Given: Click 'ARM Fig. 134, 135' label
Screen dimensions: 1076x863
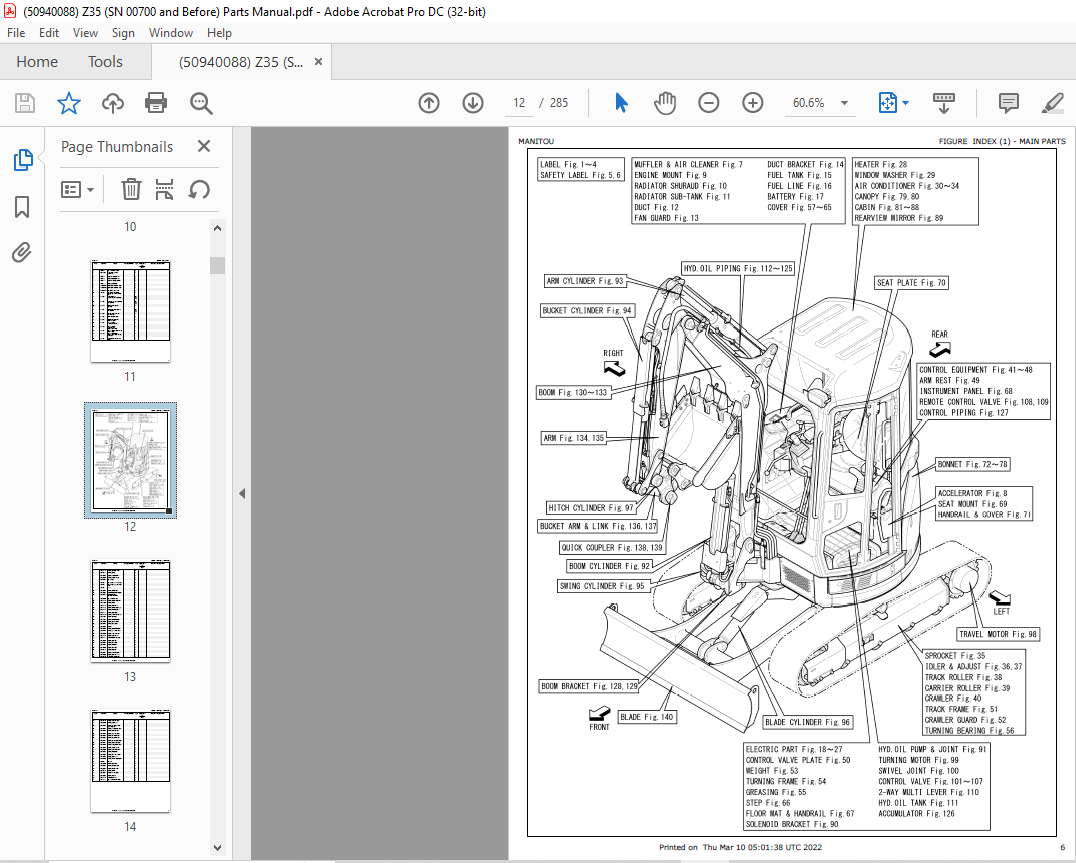Looking at the screenshot, I should (x=574, y=438).
